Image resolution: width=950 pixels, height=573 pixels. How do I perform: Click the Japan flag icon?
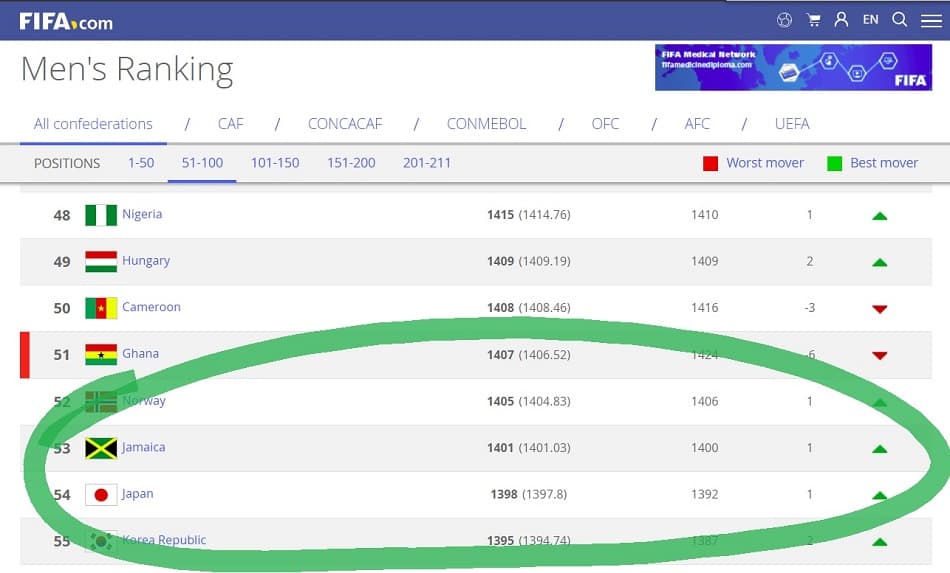tap(101, 495)
